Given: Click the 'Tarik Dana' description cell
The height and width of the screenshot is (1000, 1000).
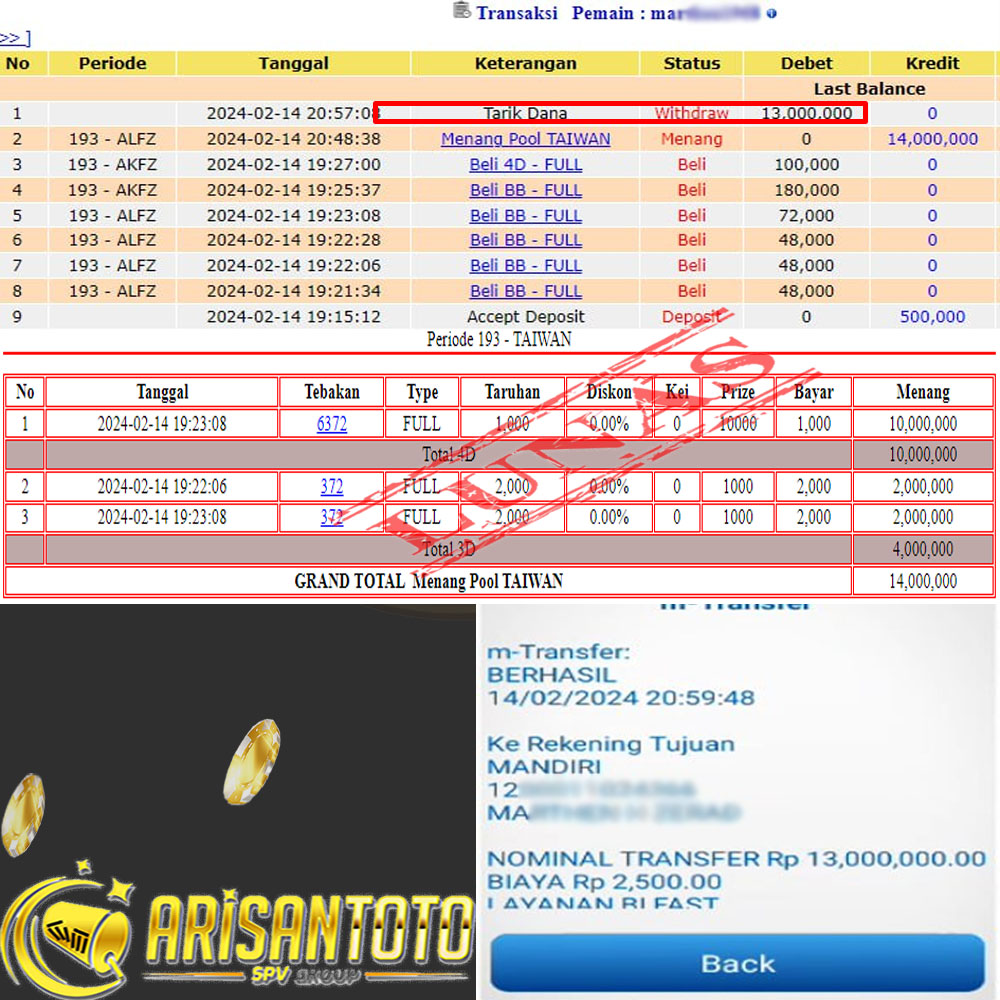Looking at the screenshot, I should [x=526, y=114].
